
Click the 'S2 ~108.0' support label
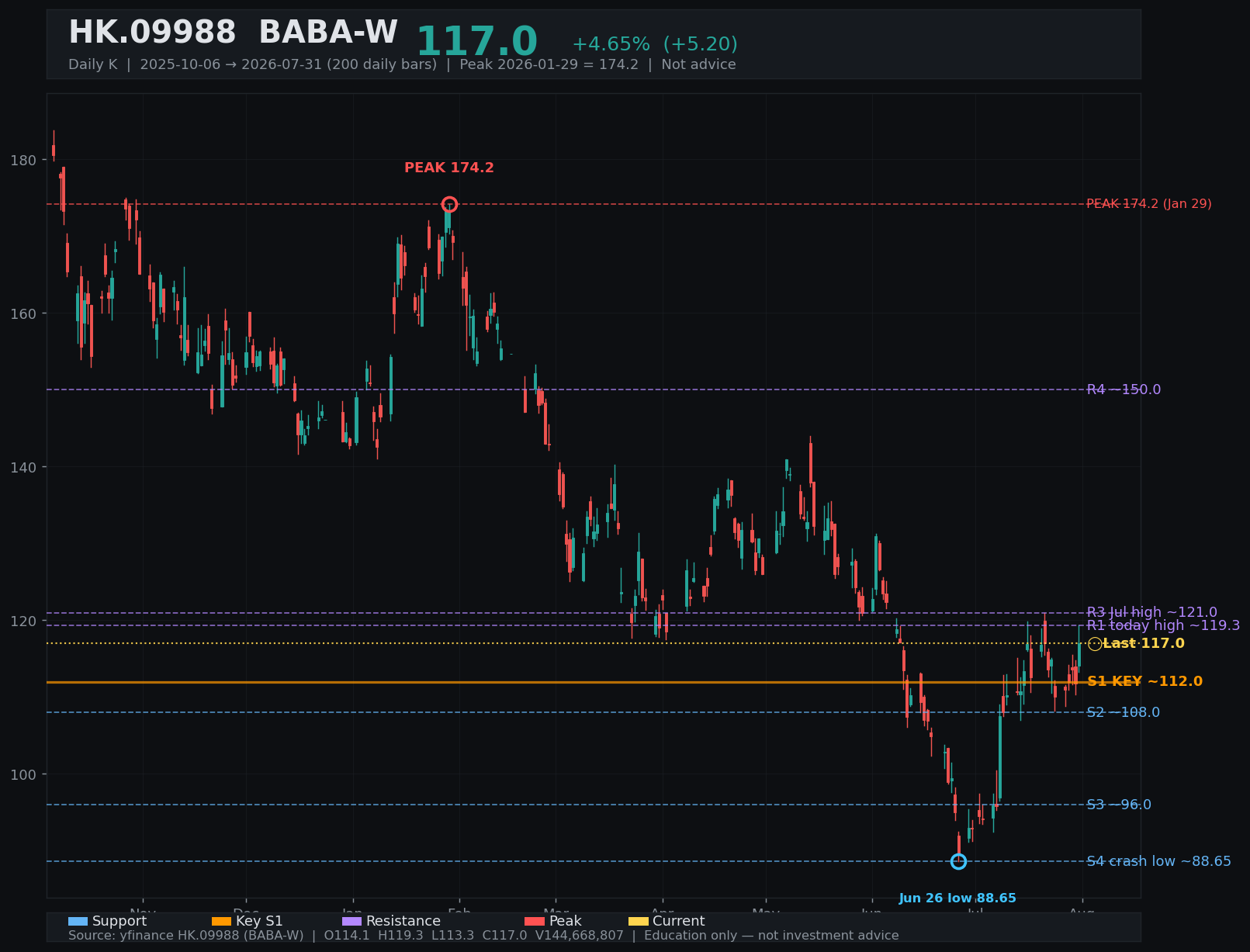(x=1123, y=712)
